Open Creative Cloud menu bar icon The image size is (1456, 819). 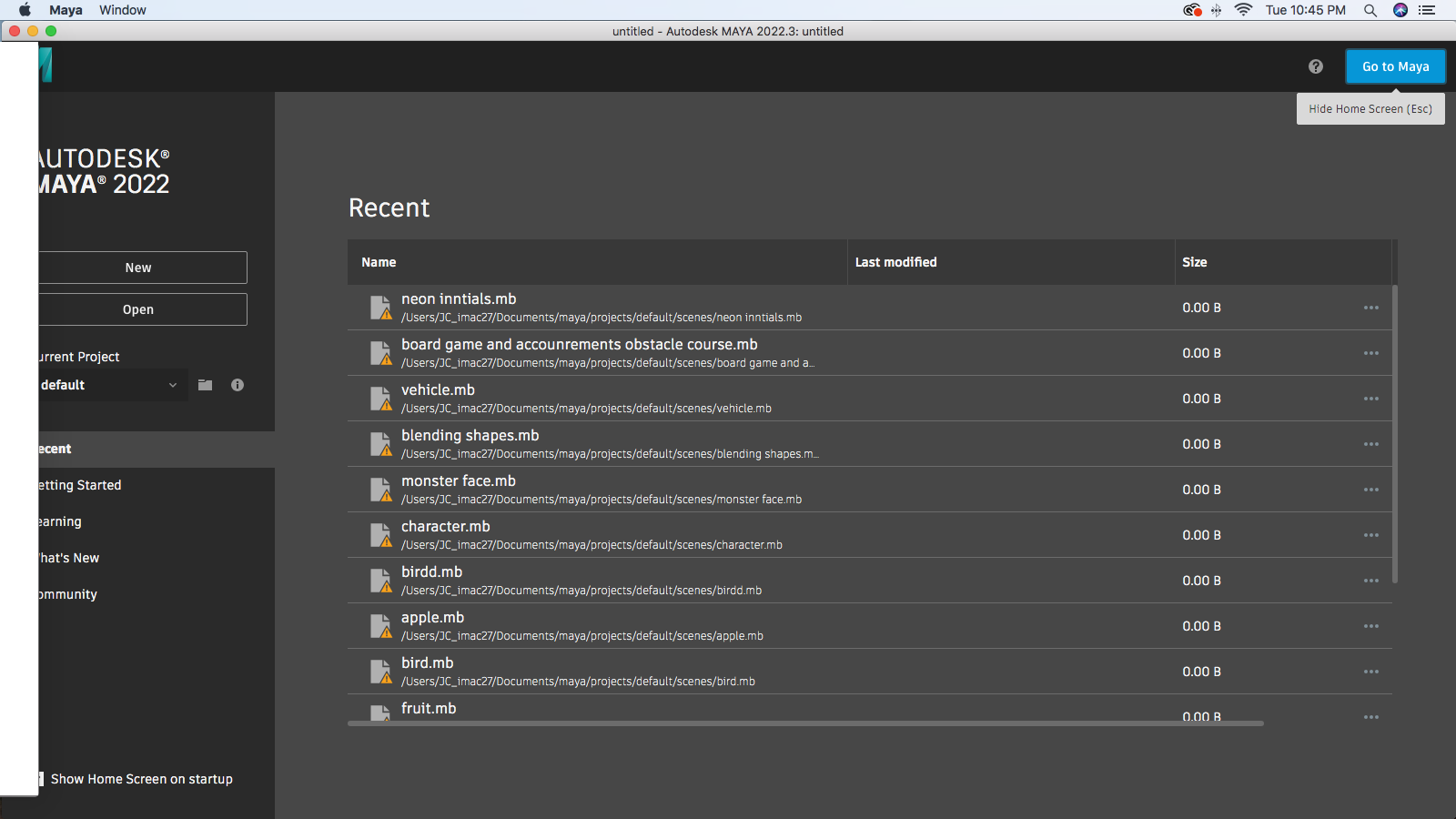click(1192, 10)
